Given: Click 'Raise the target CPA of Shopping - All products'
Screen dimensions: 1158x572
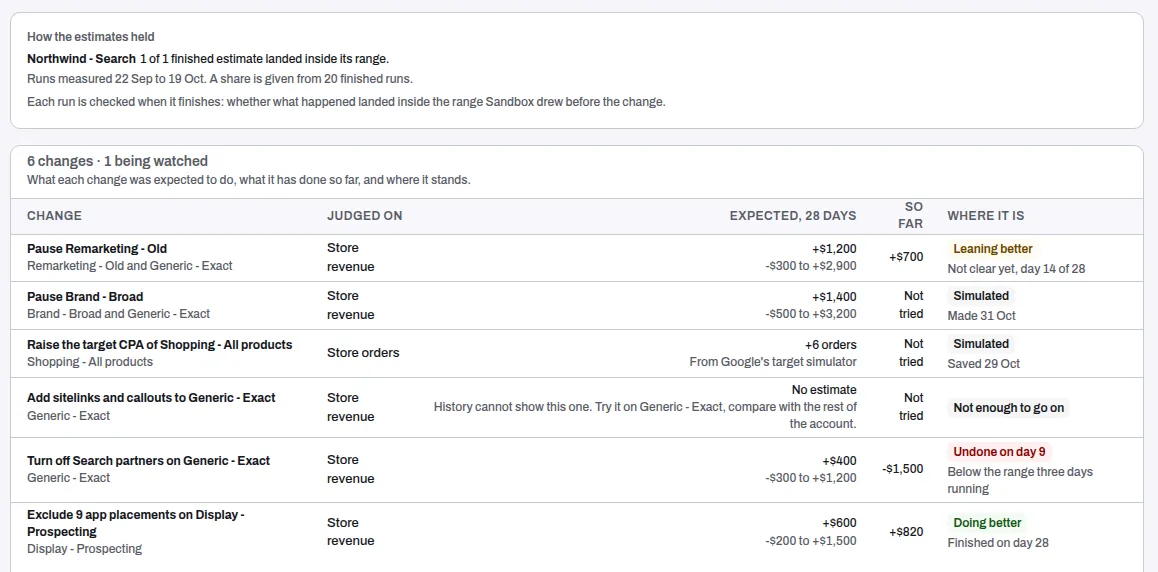Looking at the screenshot, I should point(160,345).
